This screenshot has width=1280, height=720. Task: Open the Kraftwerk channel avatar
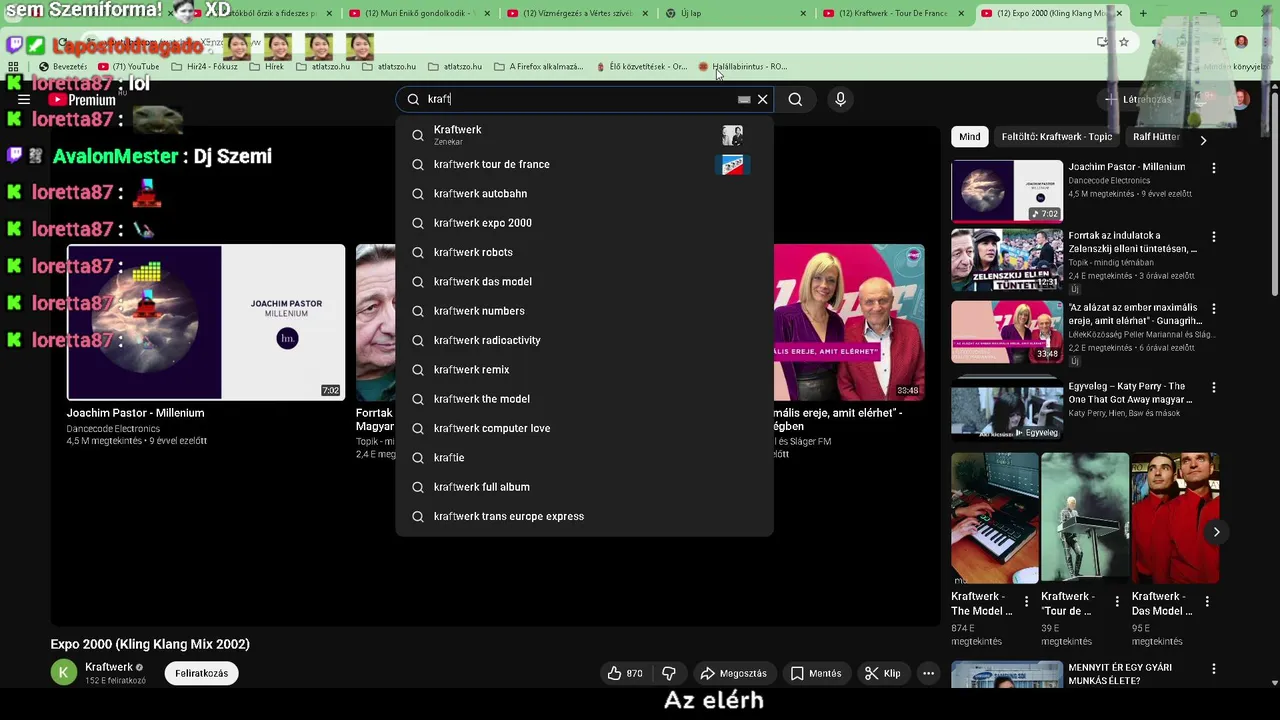tap(64, 672)
